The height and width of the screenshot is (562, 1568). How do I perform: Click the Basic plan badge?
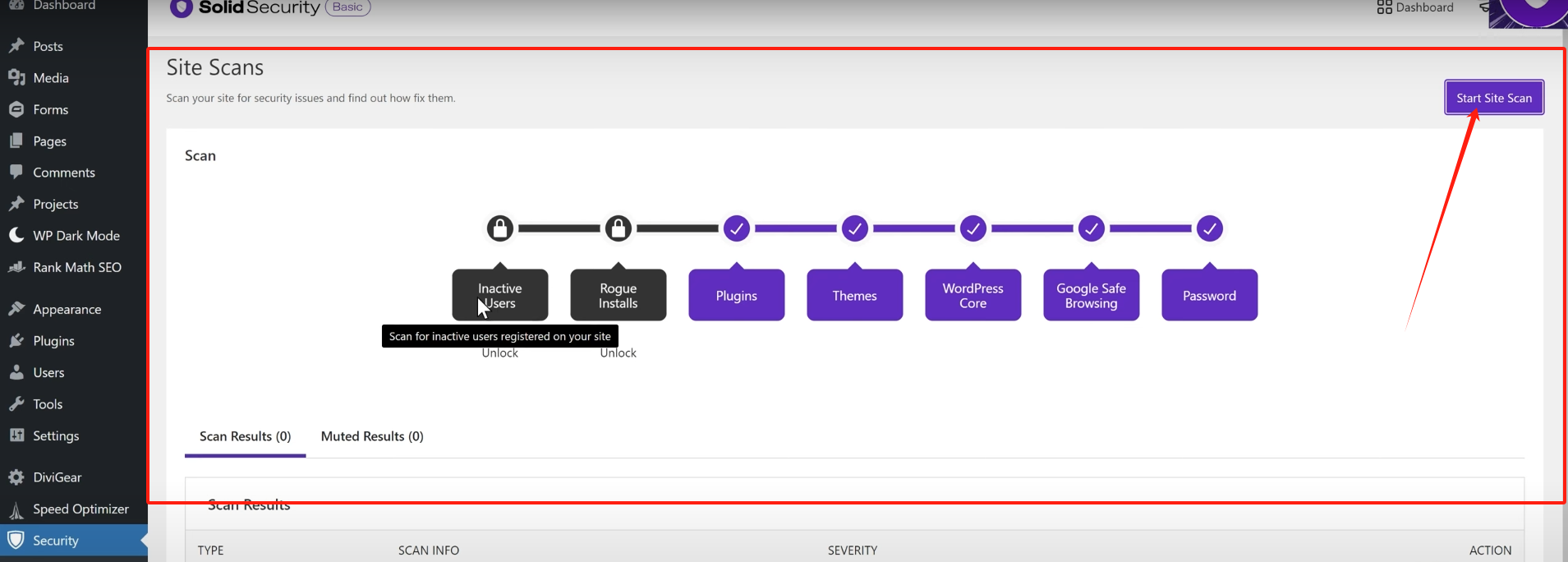pyautogui.click(x=348, y=7)
